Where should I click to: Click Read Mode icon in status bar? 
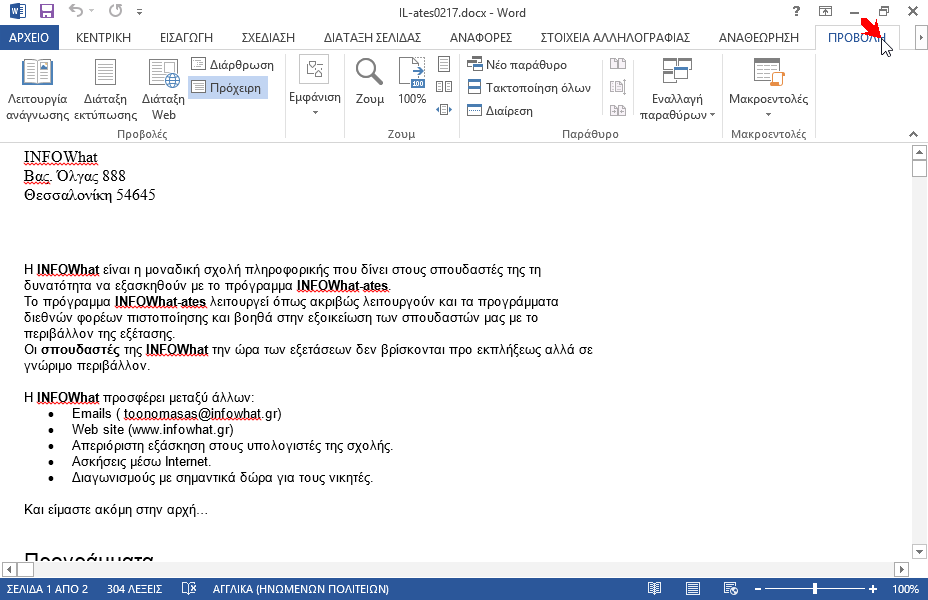point(654,589)
